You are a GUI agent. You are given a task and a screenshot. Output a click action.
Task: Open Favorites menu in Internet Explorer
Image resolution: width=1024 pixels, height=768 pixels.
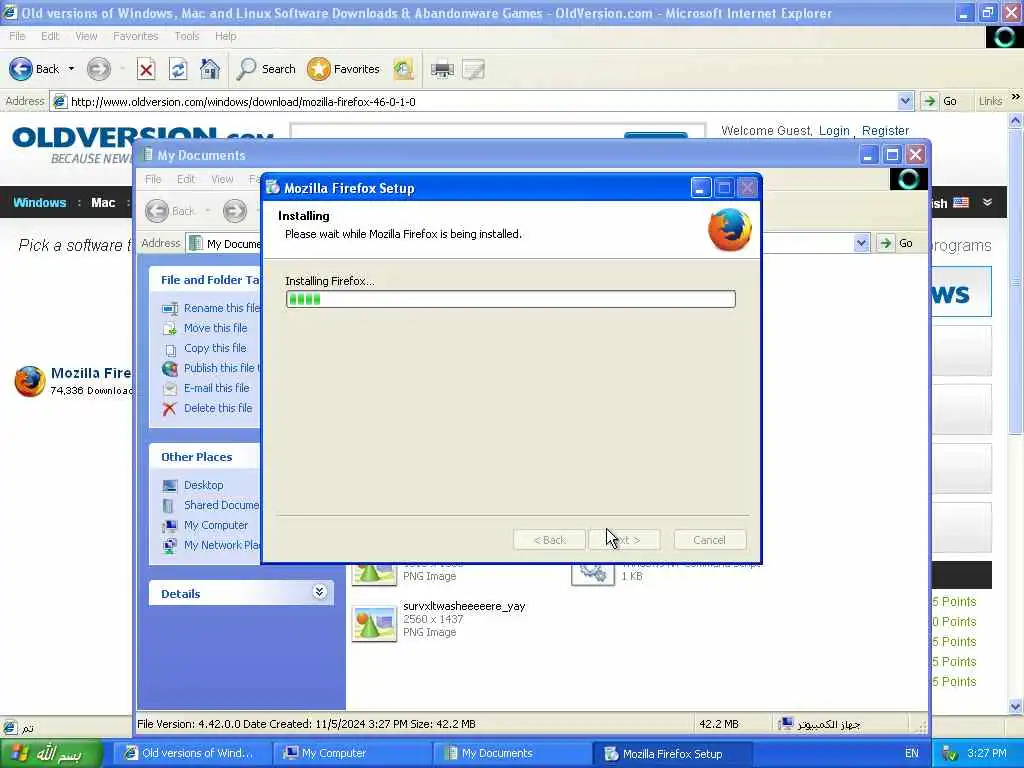(x=135, y=36)
